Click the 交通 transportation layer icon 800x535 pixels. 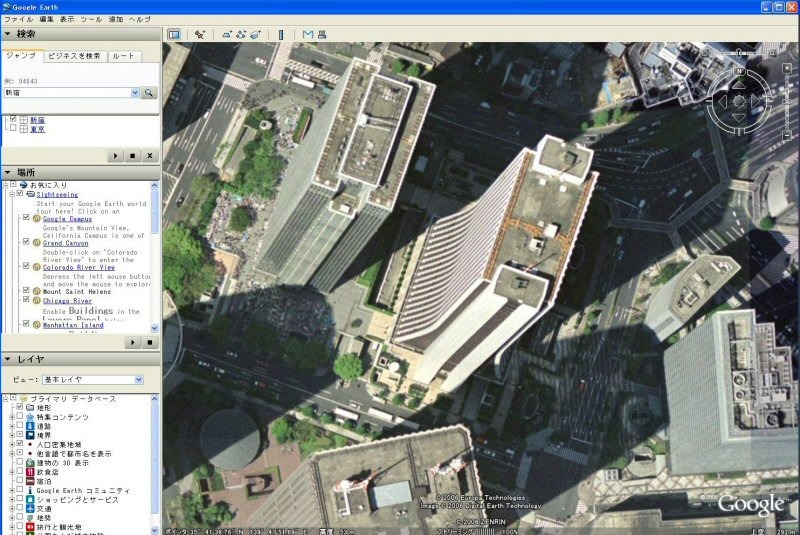coord(30,509)
